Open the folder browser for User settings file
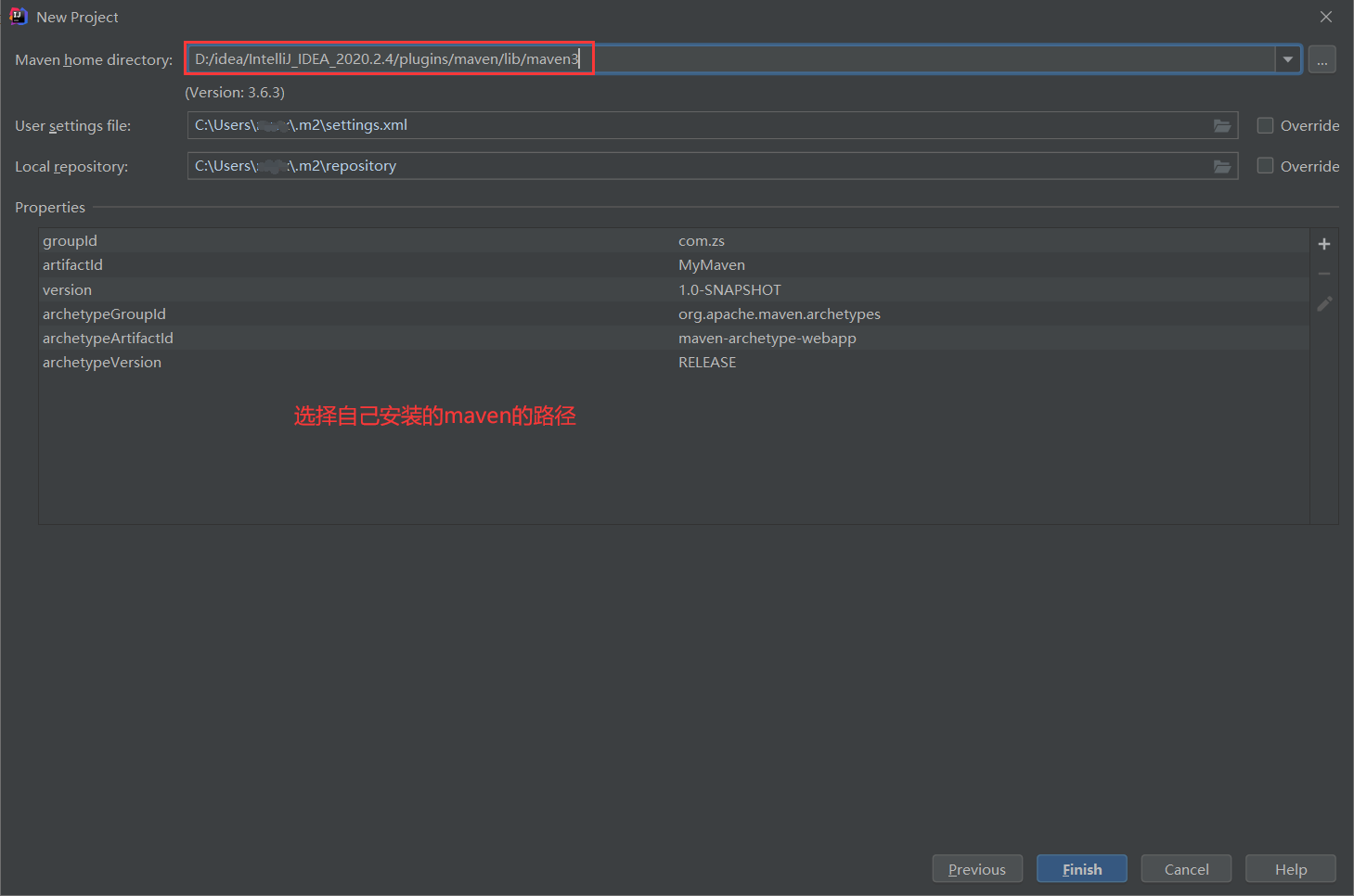Image resolution: width=1354 pixels, height=896 pixels. 1222,125
